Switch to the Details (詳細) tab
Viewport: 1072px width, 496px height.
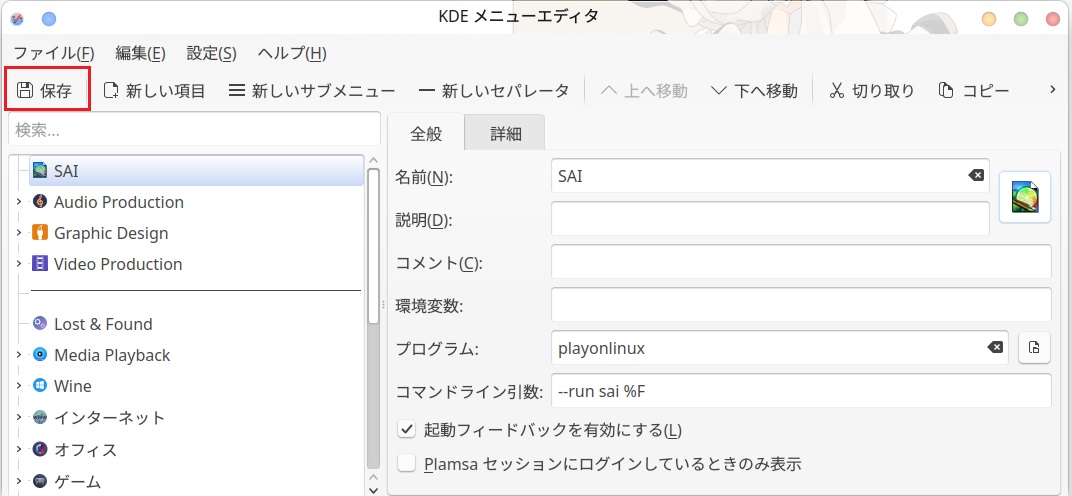coord(506,134)
